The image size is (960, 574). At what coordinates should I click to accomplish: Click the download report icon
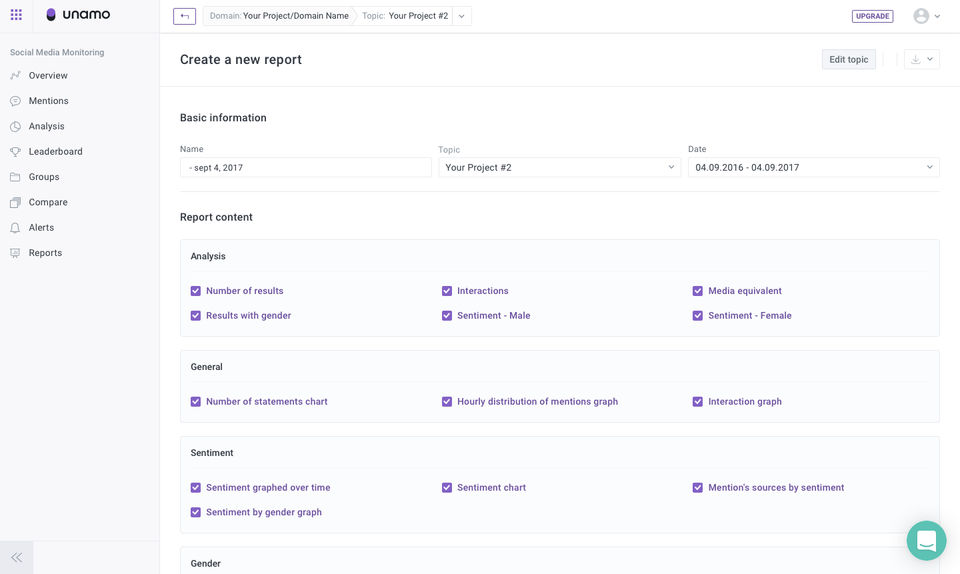[x=915, y=59]
